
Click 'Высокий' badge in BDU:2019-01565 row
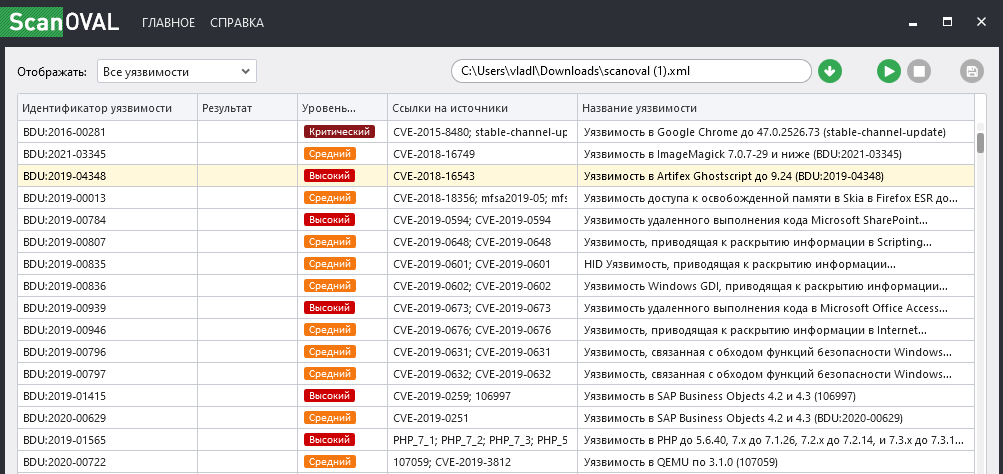tap(329, 440)
